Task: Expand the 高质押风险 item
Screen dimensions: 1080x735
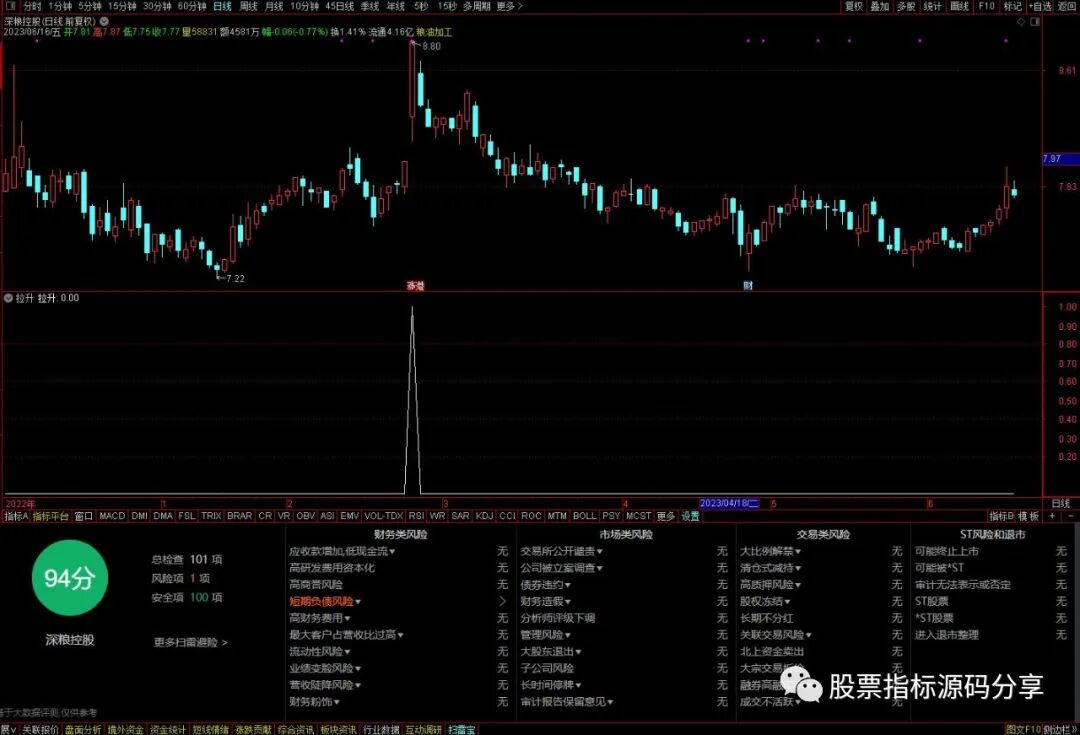Action: [x=770, y=584]
